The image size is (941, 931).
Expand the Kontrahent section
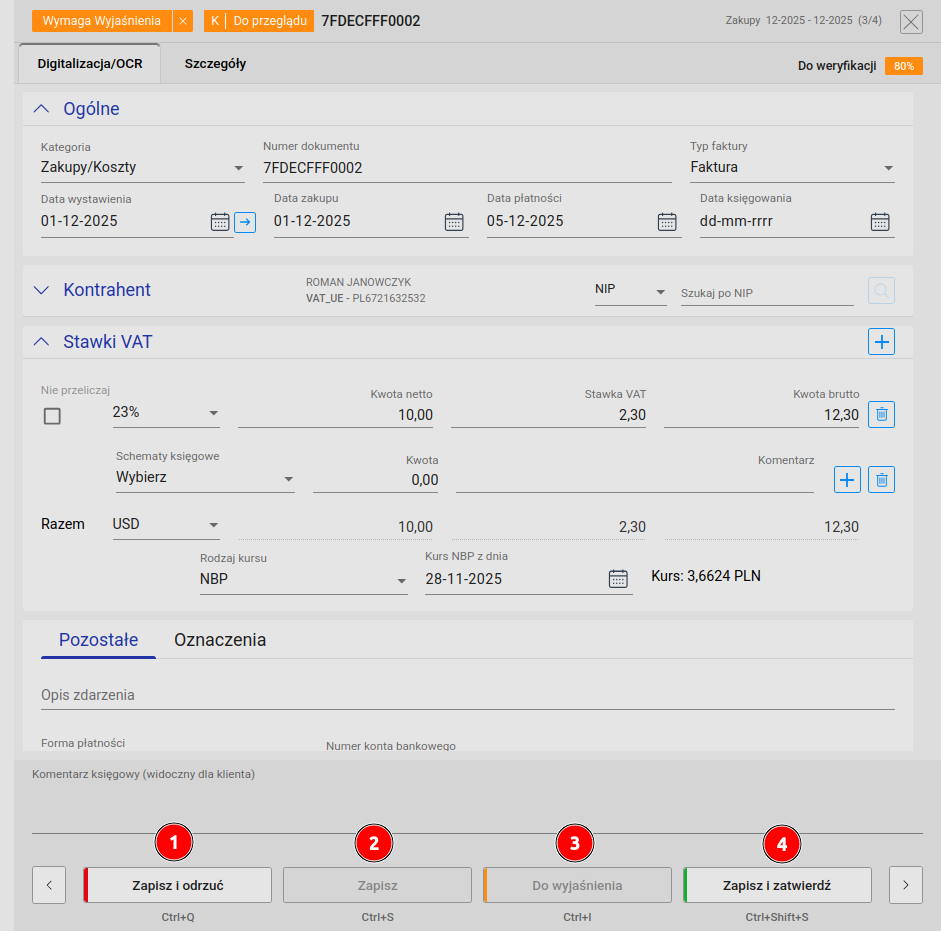41,290
